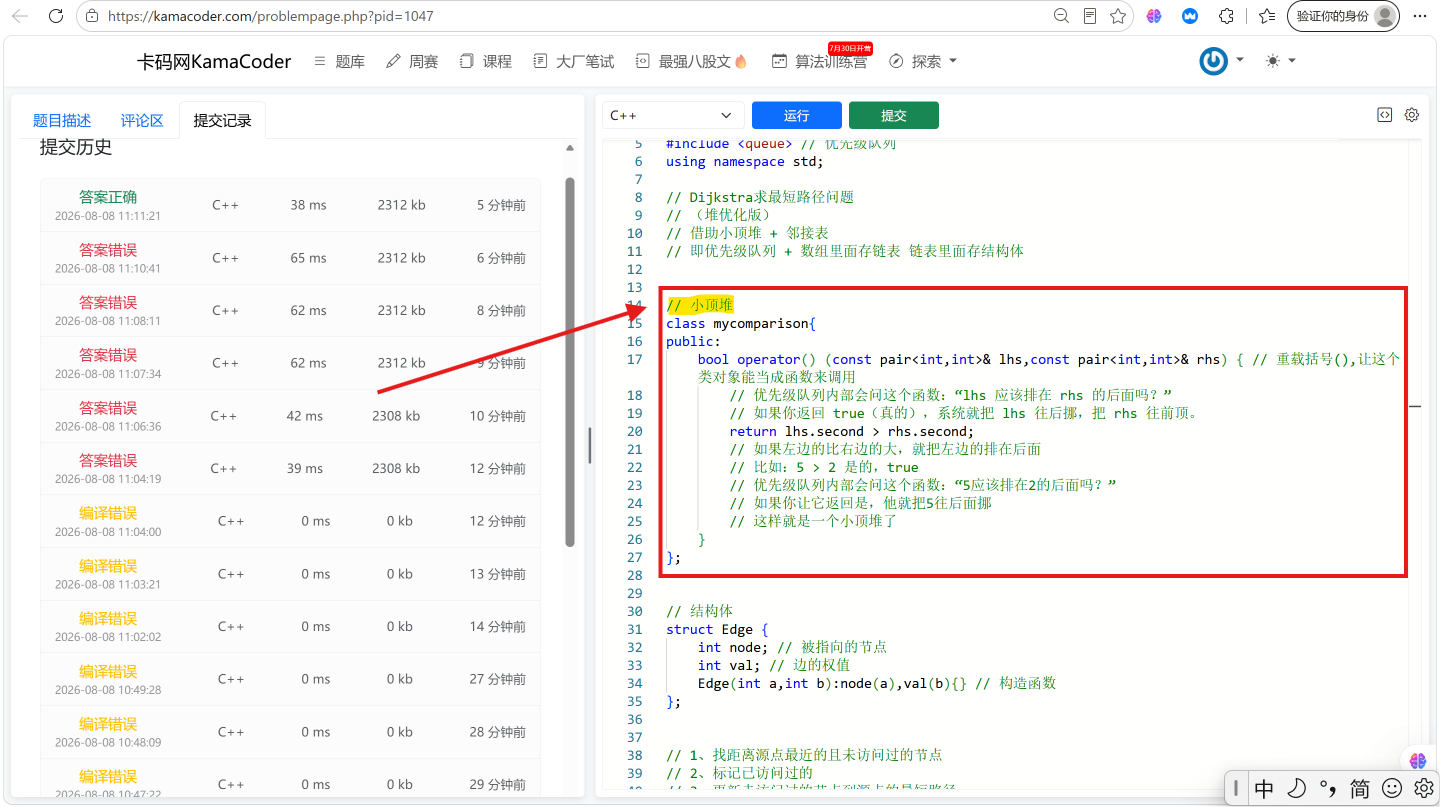Open the 答案错误 submission at 11:04:19
This screenshot has height=807, width=1440.
click(x=290, y=468)
